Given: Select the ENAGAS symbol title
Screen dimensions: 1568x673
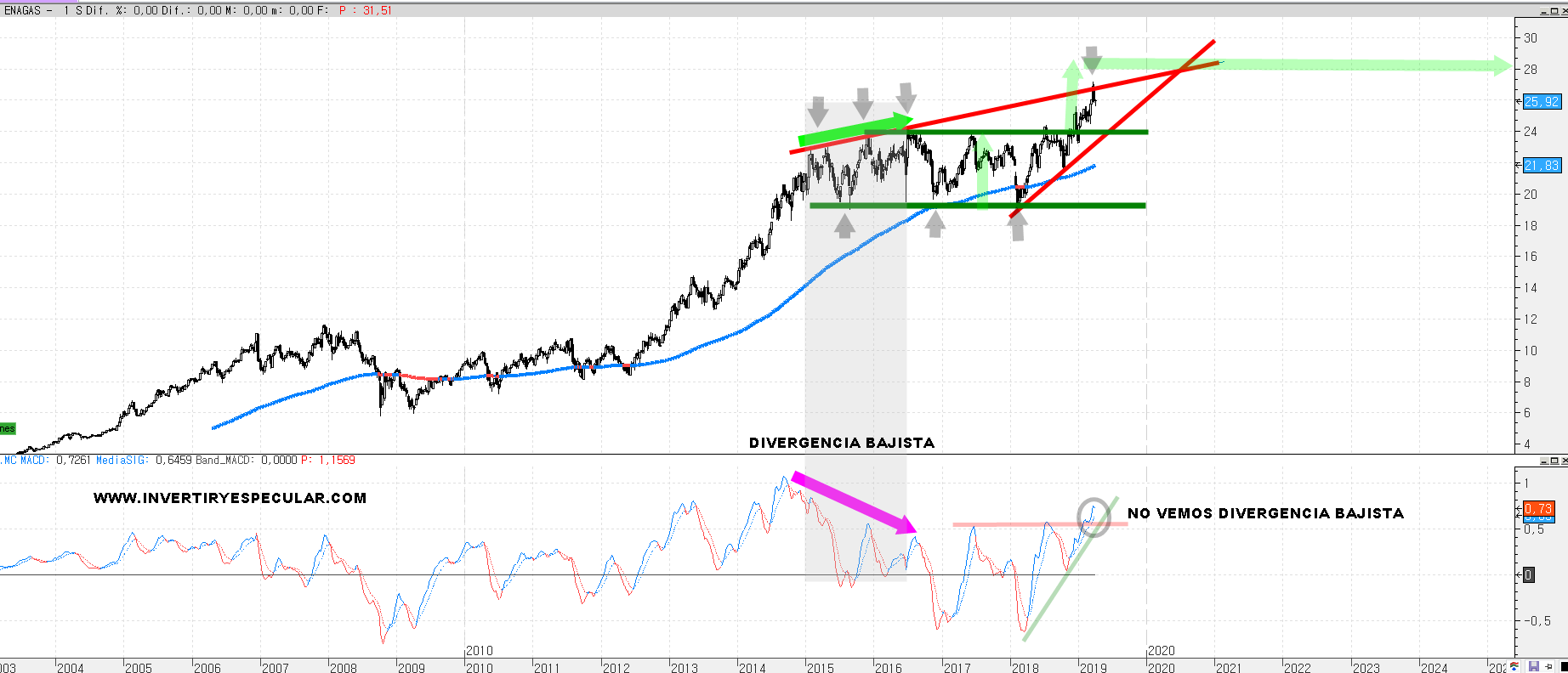Looking at the screenshot, I should [x=22, y=10].
